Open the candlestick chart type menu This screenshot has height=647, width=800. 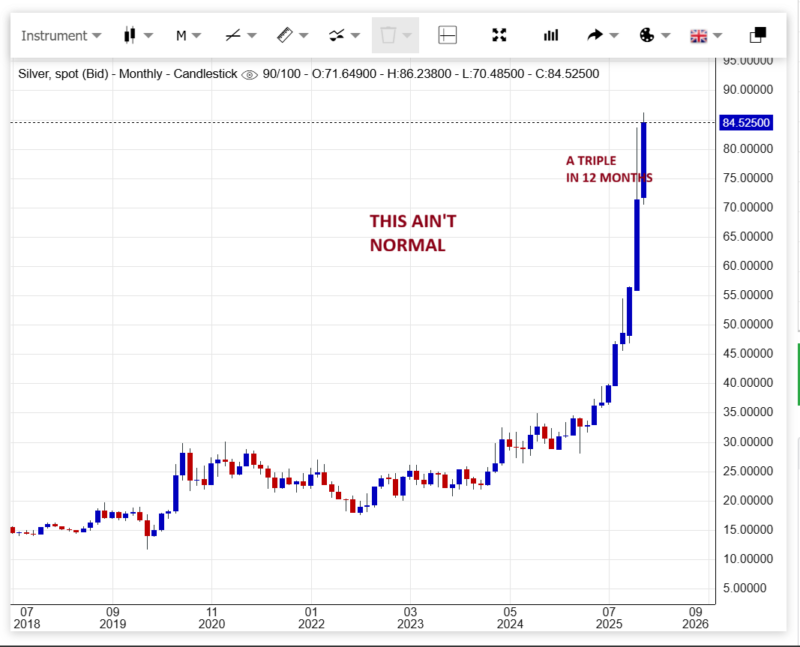click(x=137, y=36)
